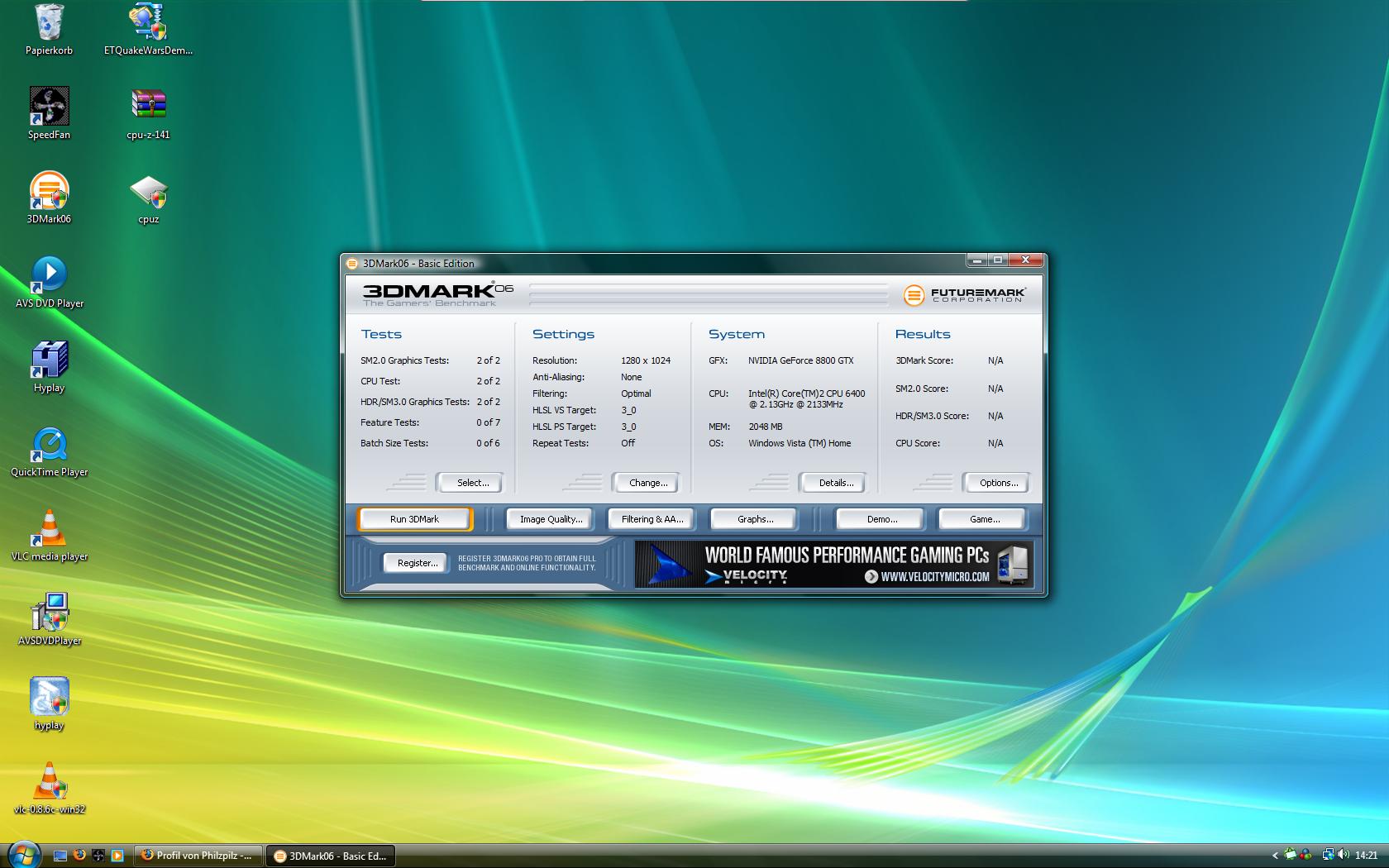
Task: Click the NVIDIA GeForce 8800 GTX text
Action: [800, 360]
